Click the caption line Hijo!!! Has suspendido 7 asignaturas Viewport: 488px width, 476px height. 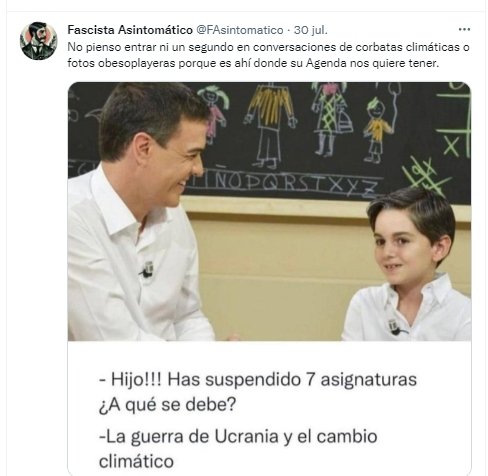[x=258, y=380]
